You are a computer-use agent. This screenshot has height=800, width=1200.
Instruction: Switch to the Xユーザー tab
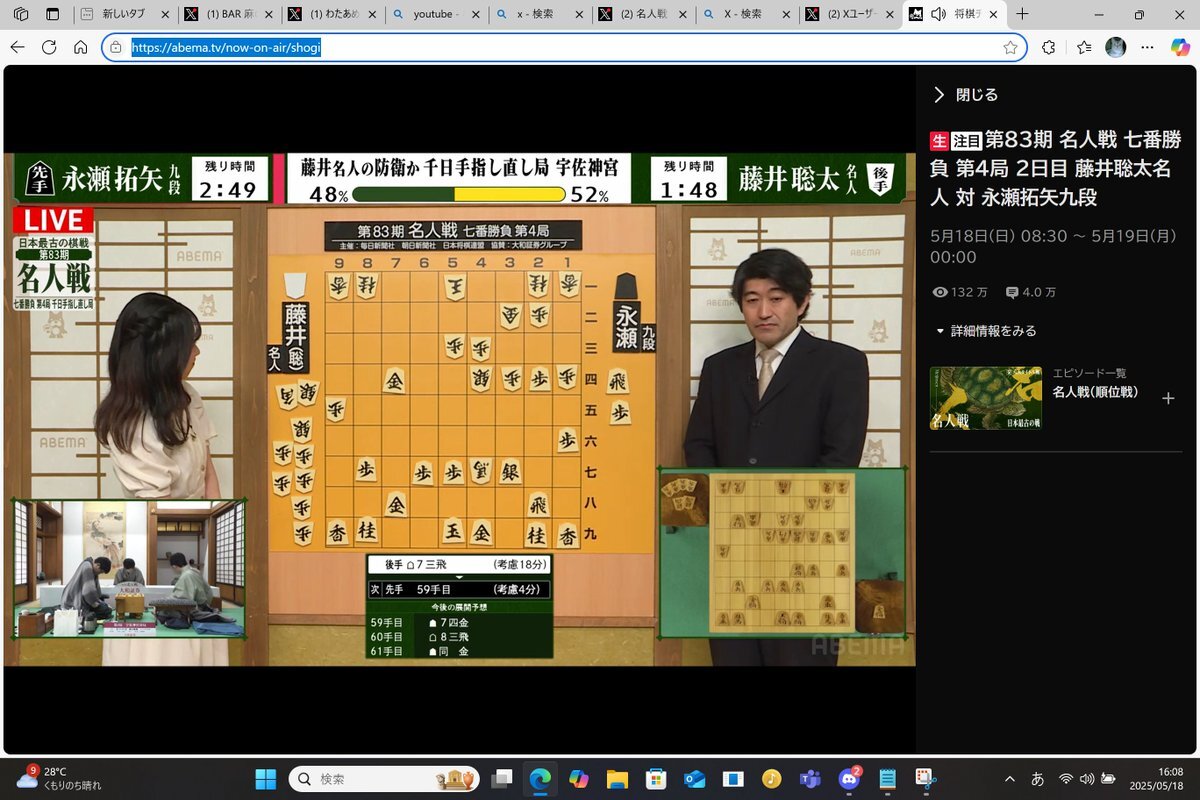click(850, 15)
